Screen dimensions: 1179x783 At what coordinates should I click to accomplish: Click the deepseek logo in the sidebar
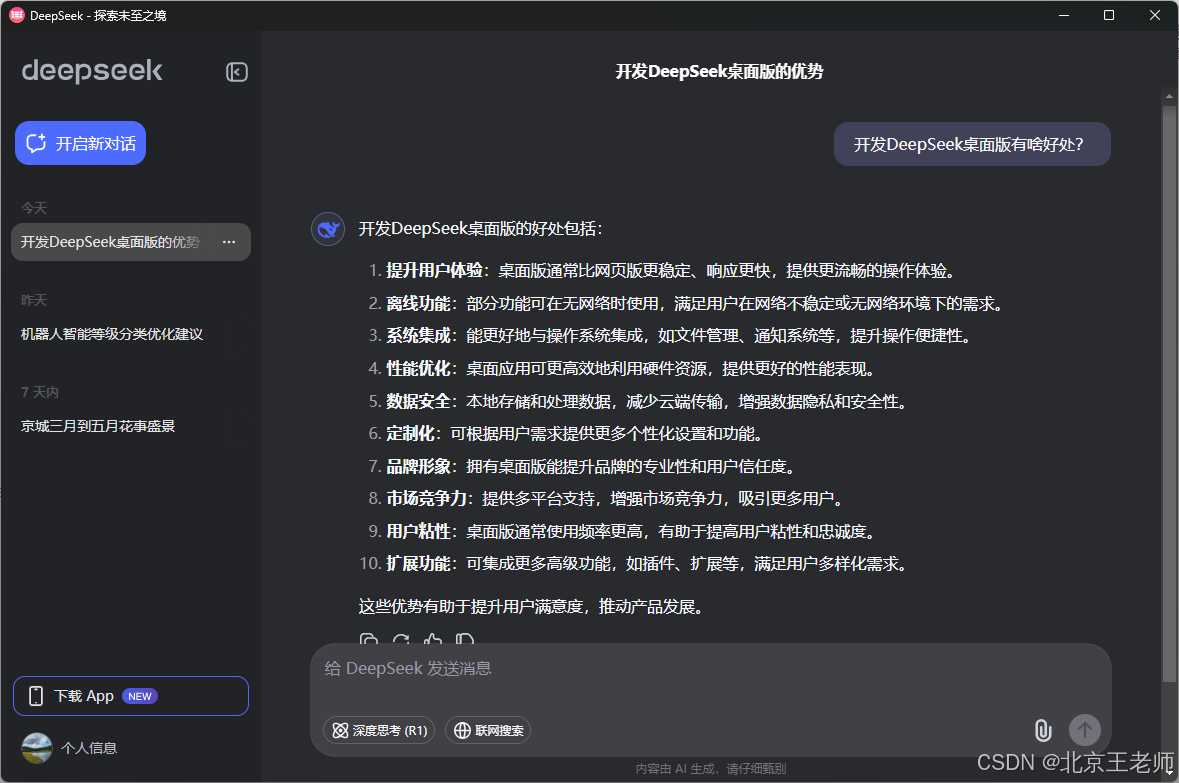[92, 71]
